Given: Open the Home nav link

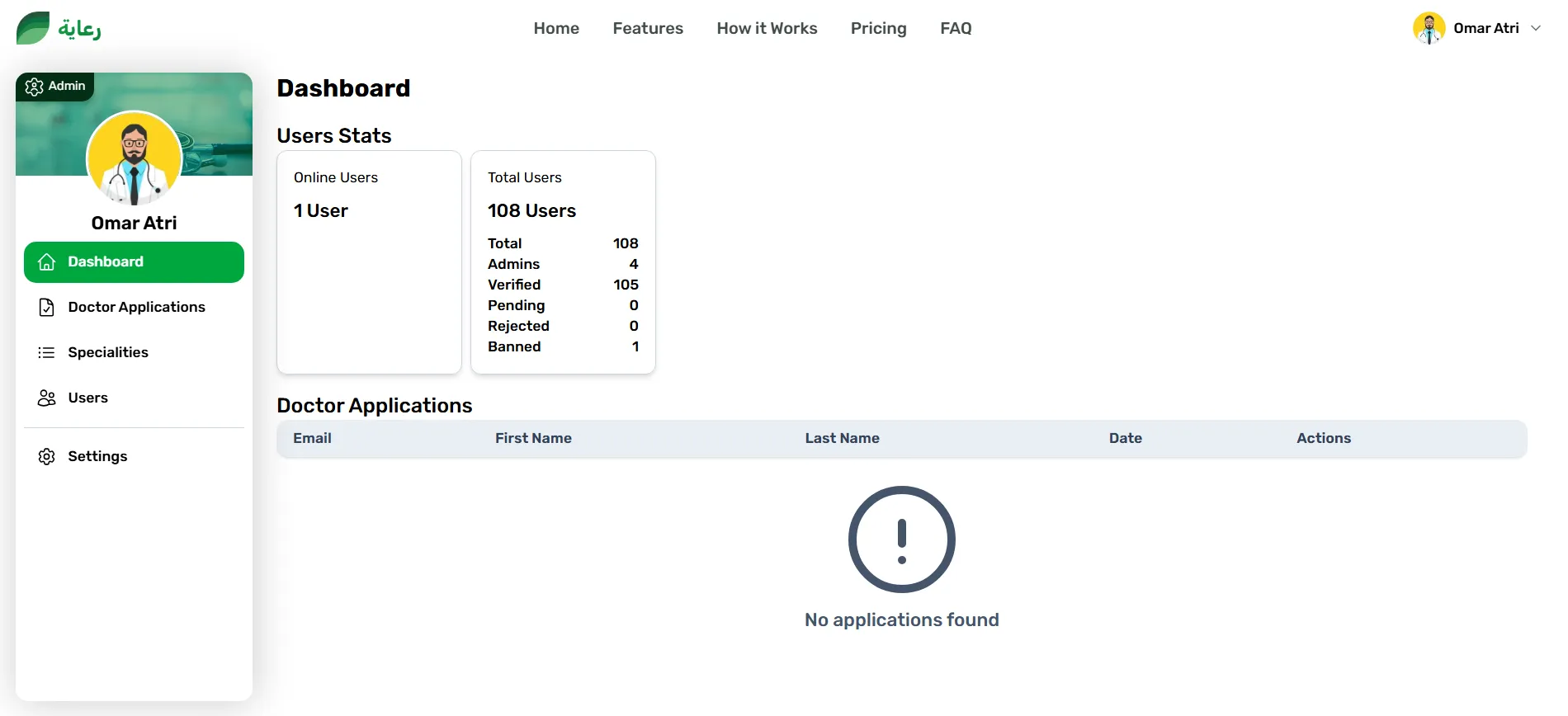Looking at the screenshot, I should click(556, 28).
